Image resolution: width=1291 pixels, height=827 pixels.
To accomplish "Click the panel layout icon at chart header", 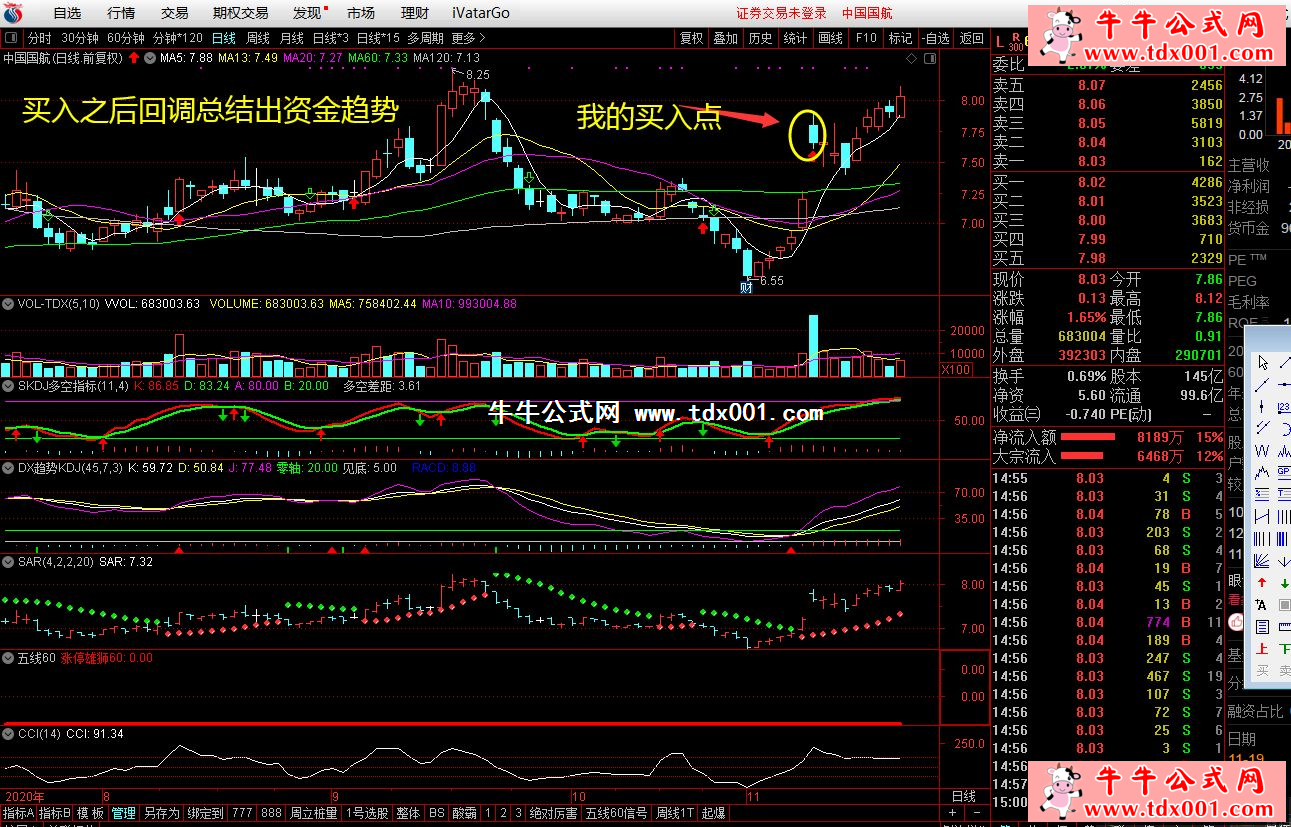I will 931,59.
